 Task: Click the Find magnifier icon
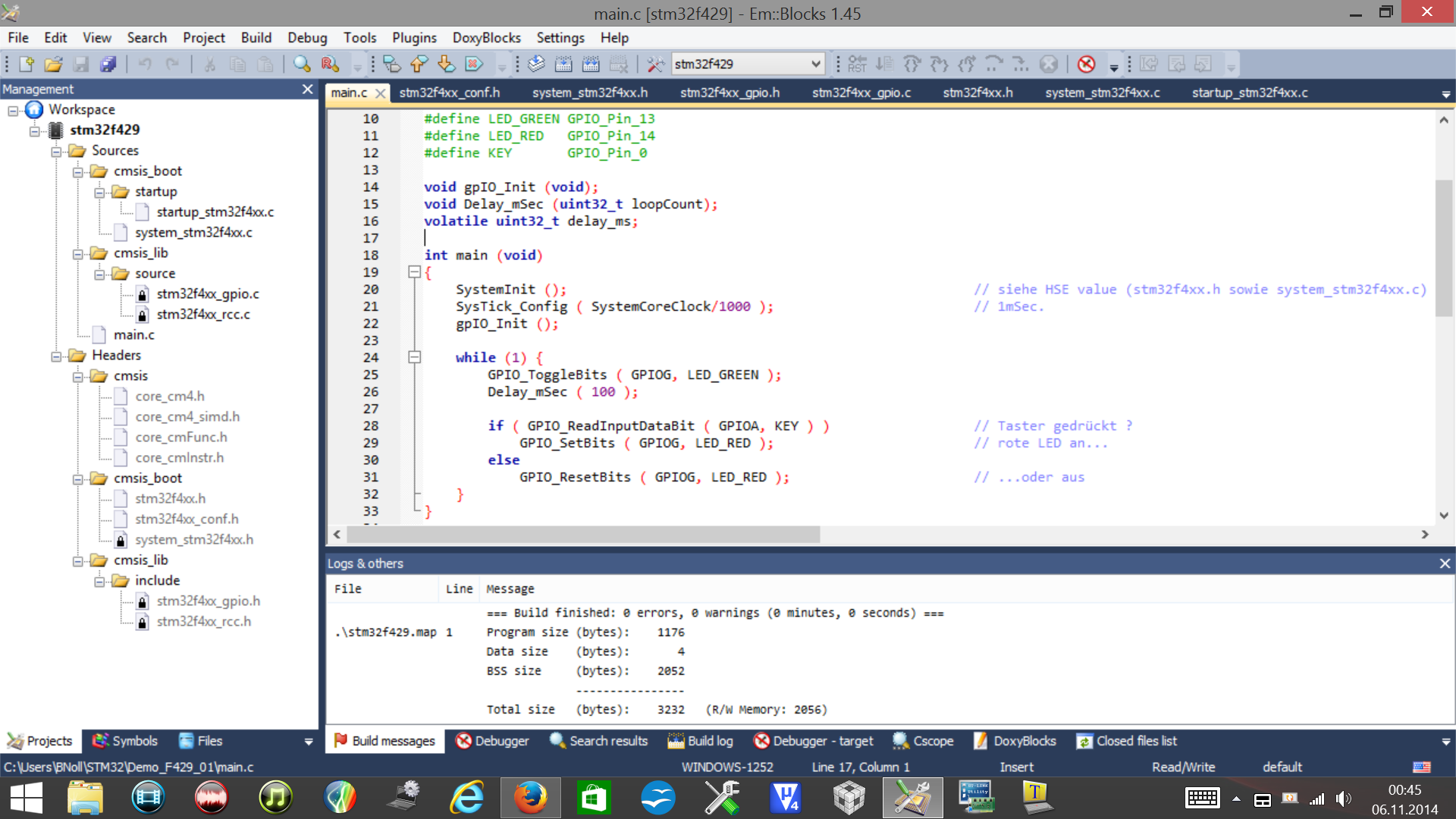(302, 64)
